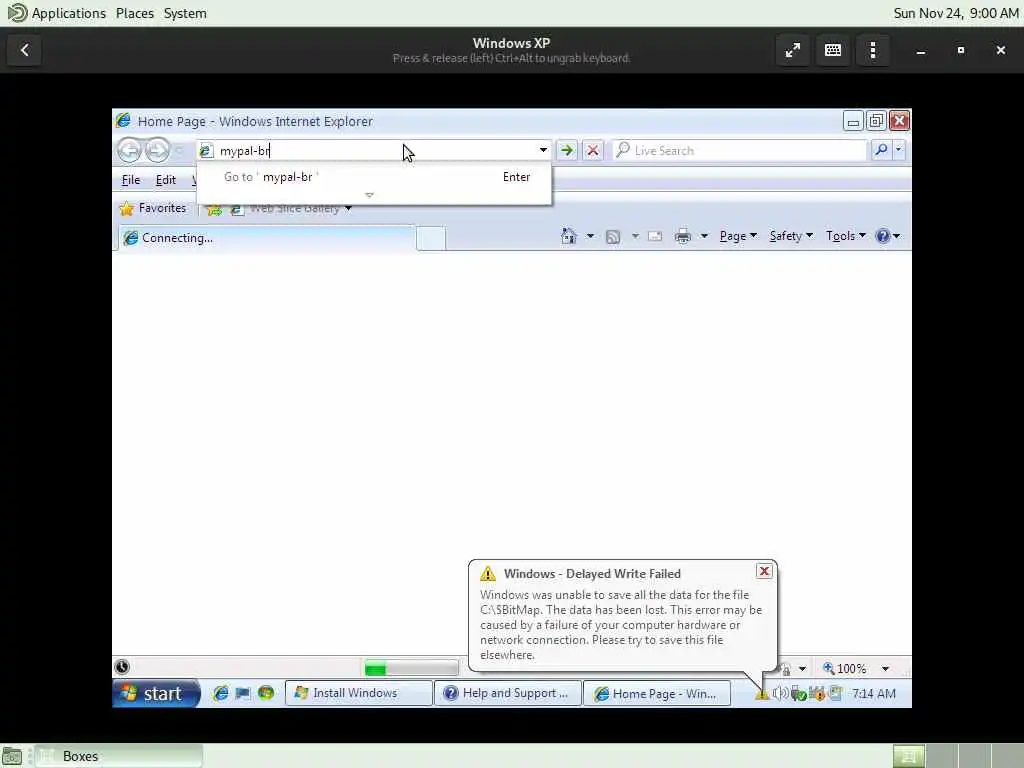Viewport: 1024px width, 768px height.
Task: Open the Windows XP start menu
Action: [x=157, y=694]
